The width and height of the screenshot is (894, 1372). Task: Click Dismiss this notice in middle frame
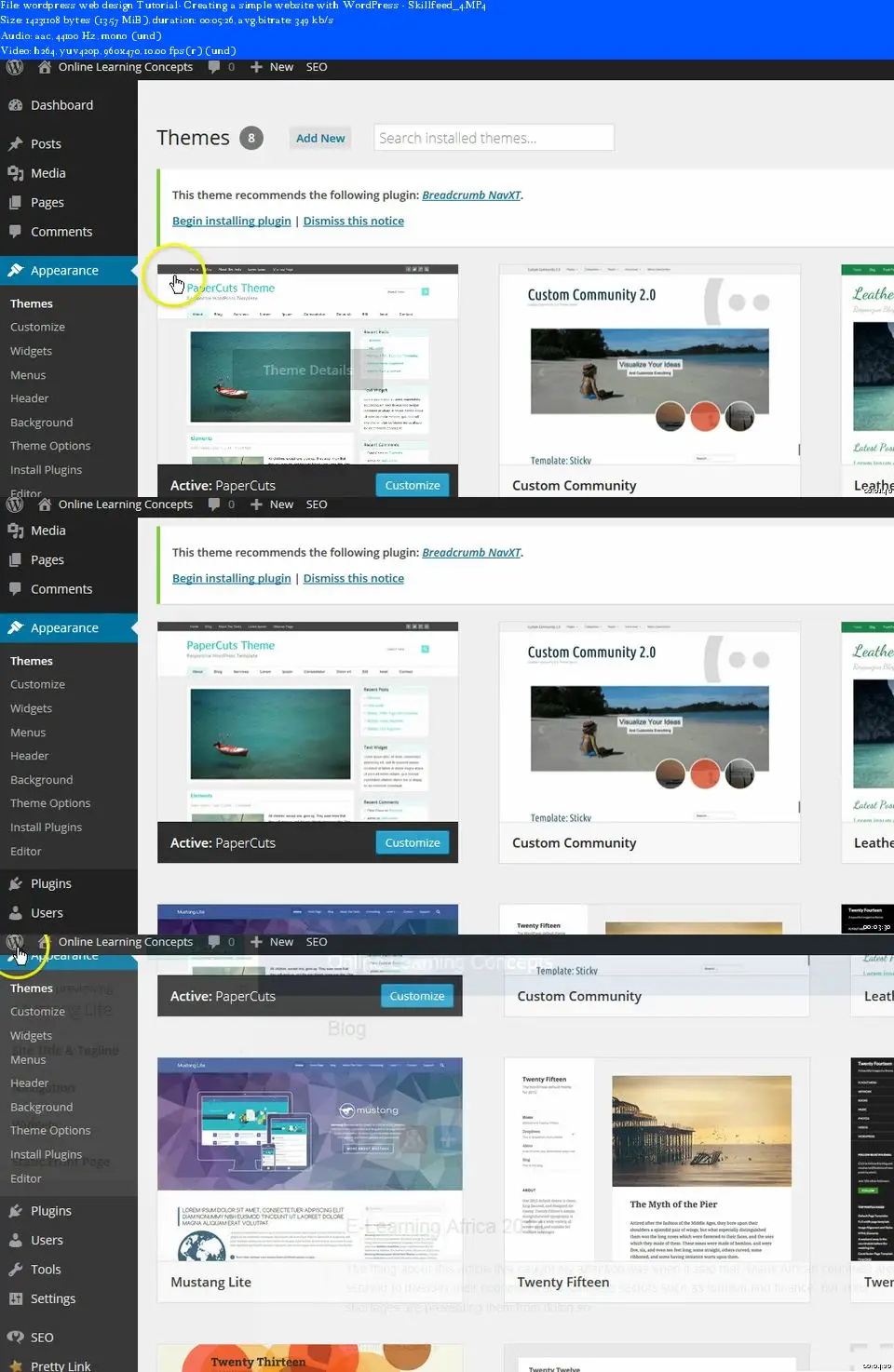point(353,578)
